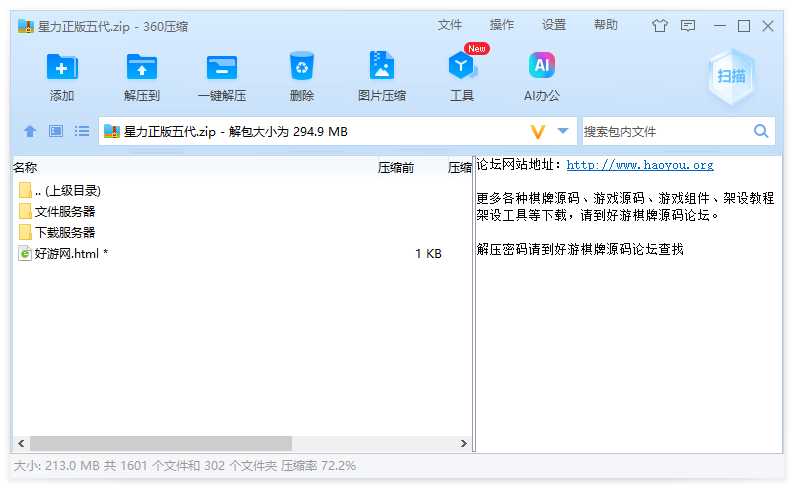The height and width of the screenshot is (488, 794).
Task: Click the 1 KB size value
Action: pos(428,254)
